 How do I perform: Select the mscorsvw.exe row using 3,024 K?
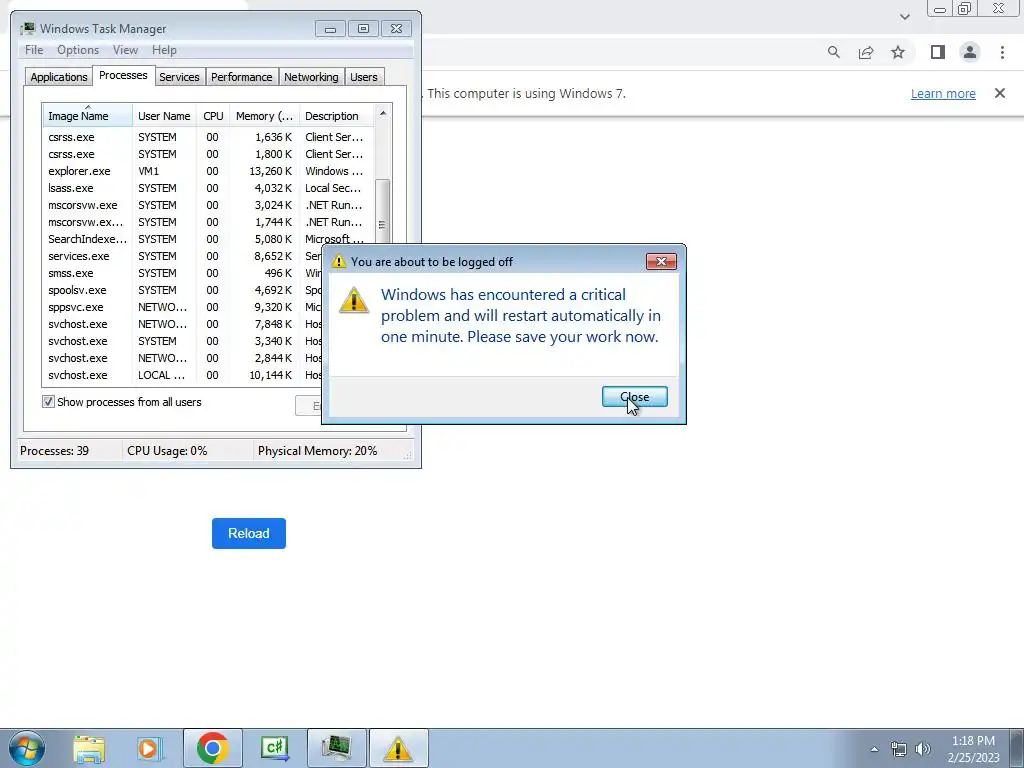[208, 205]
